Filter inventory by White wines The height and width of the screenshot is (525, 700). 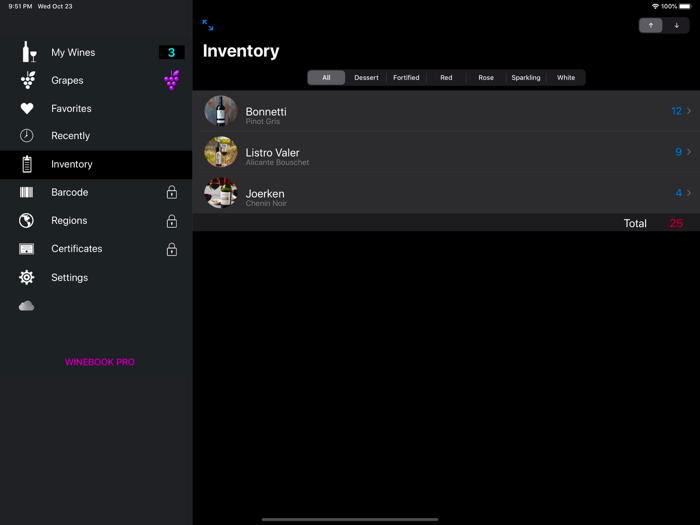pyautogui.click(x=566, y=78)
